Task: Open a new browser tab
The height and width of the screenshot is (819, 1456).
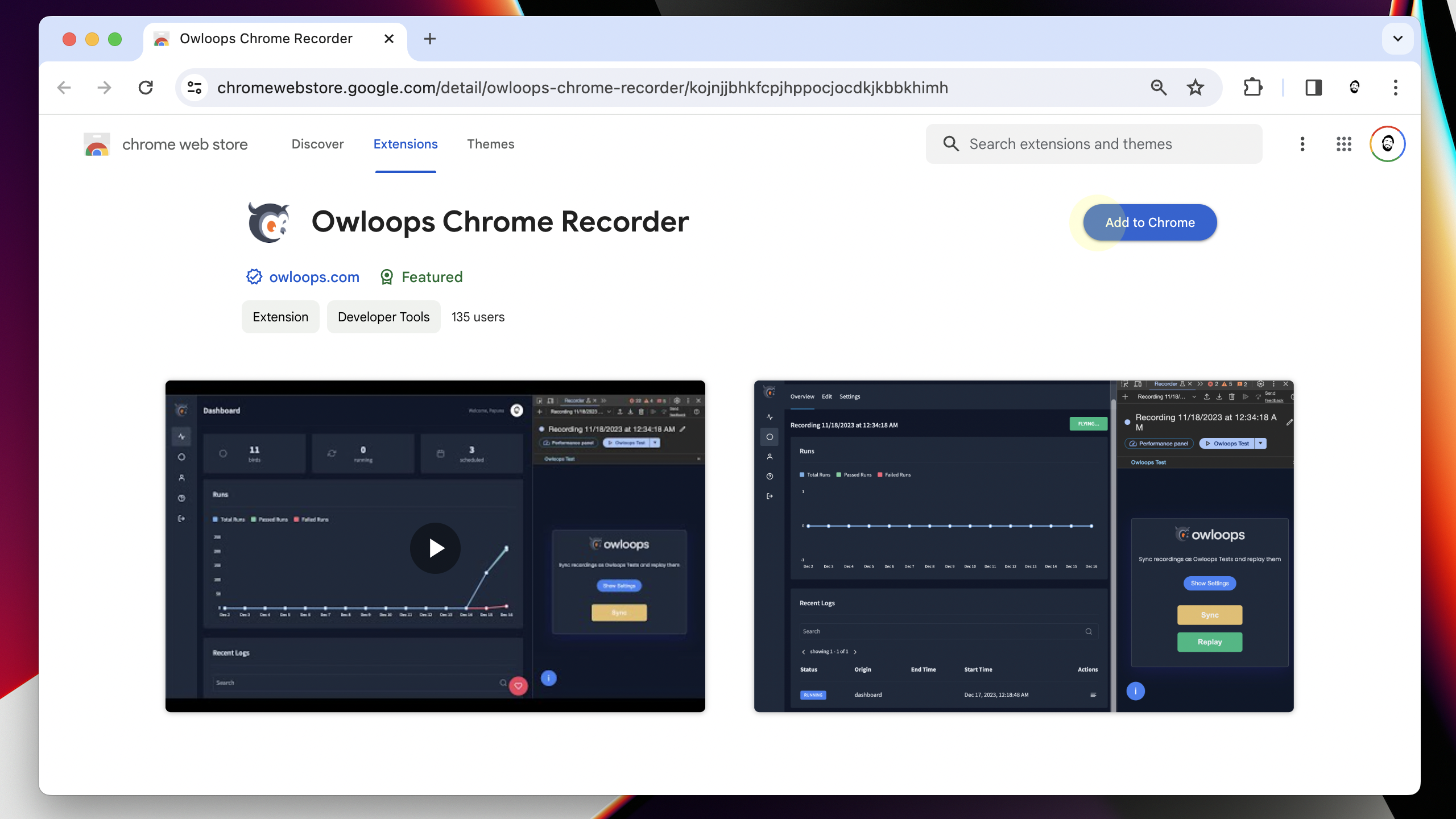Action: point(430,39)
